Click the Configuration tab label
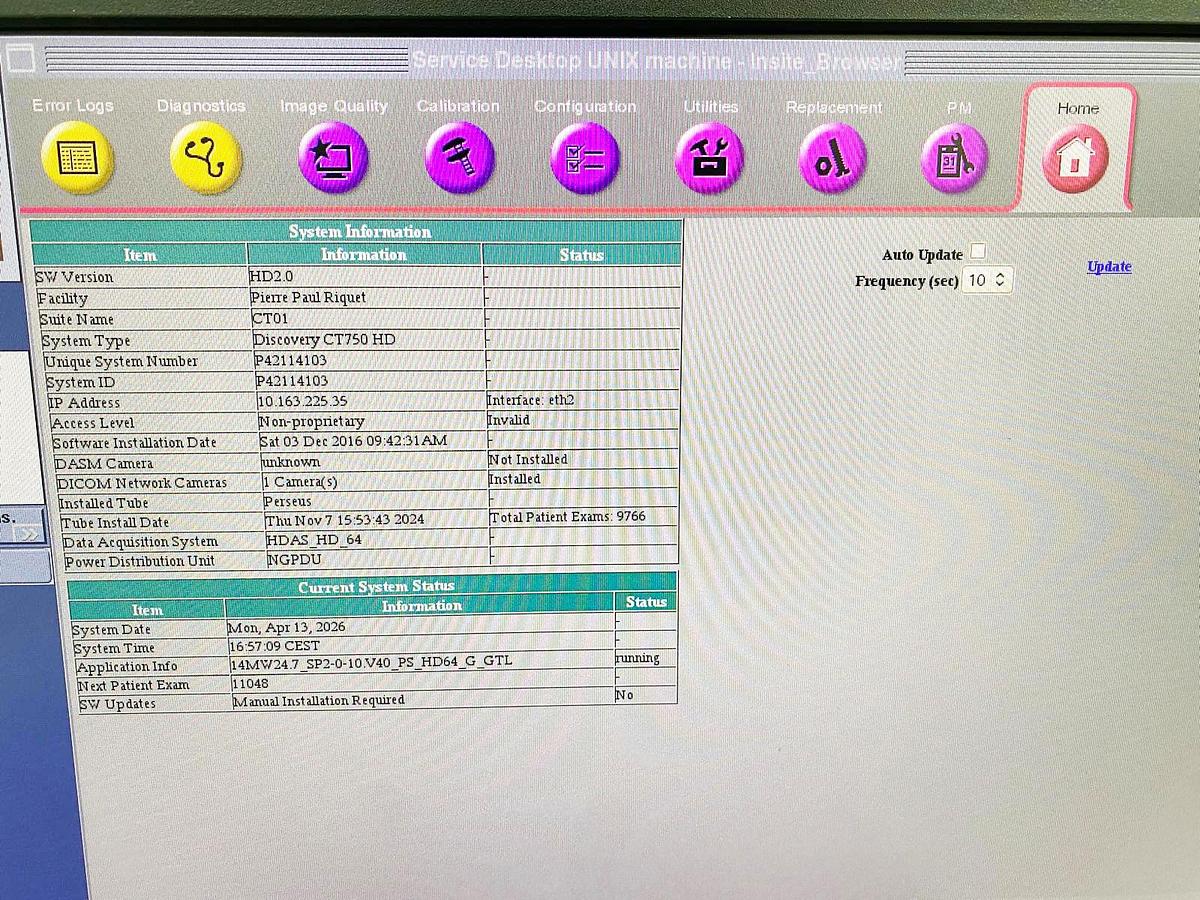 coord(585,106)
